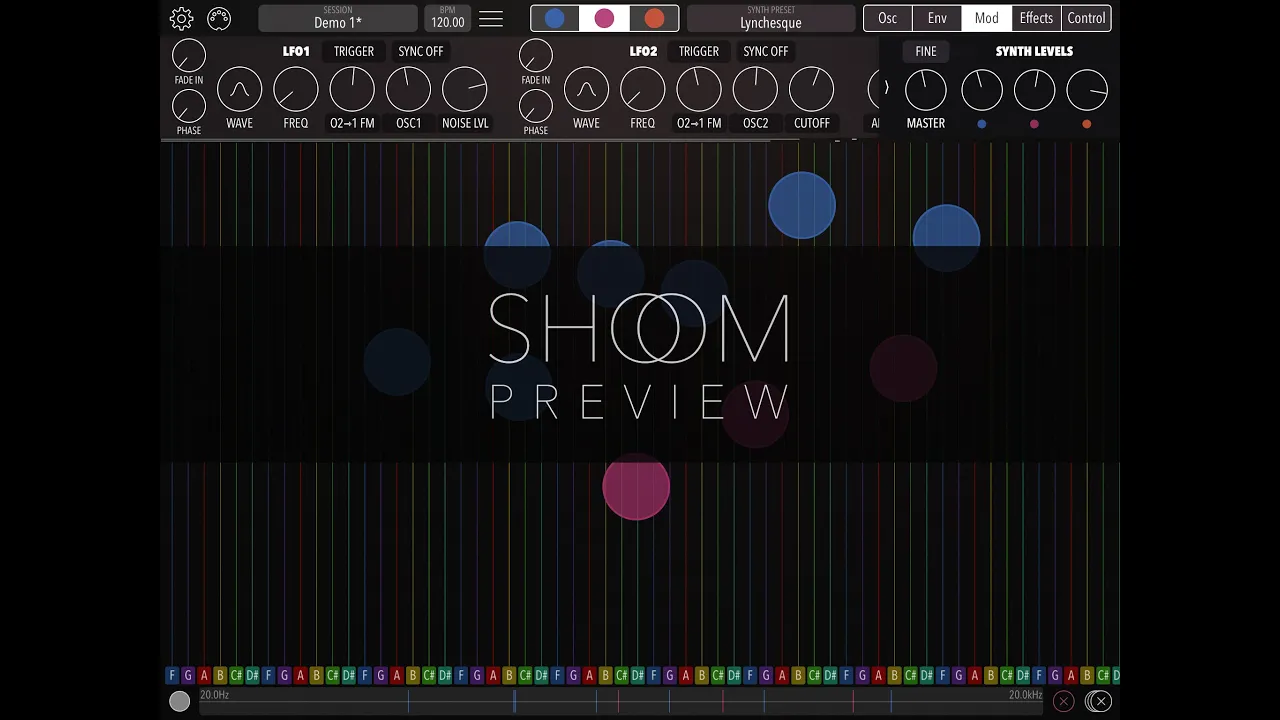Tap the pink note circle on the playfield

click(636, 487)
